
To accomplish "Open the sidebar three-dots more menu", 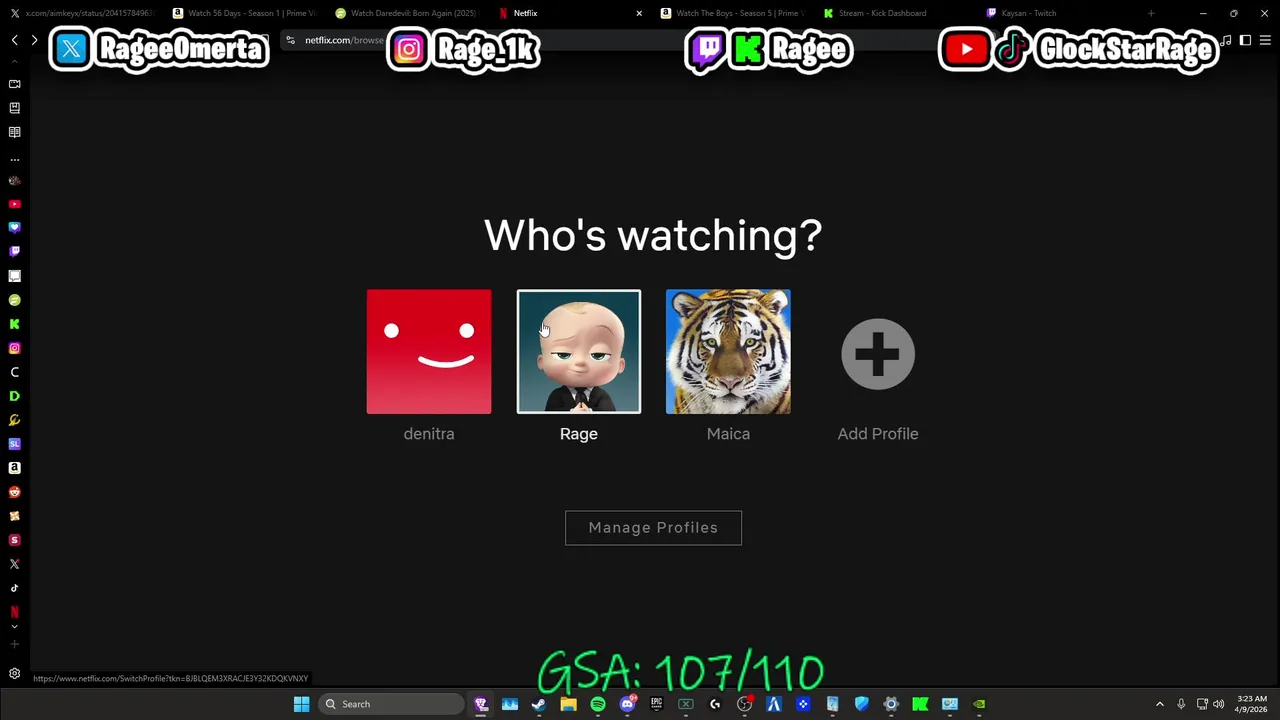I will click(x=14, y=159).
